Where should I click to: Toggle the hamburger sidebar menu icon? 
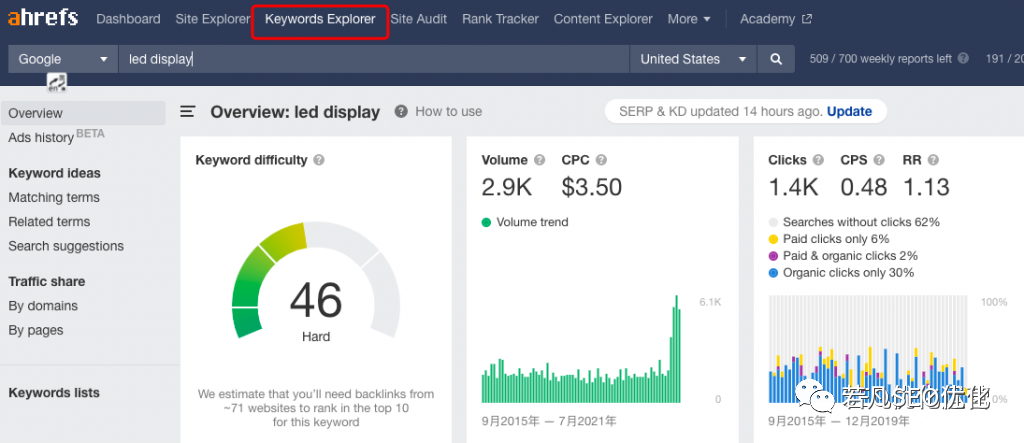pos(187,112)
